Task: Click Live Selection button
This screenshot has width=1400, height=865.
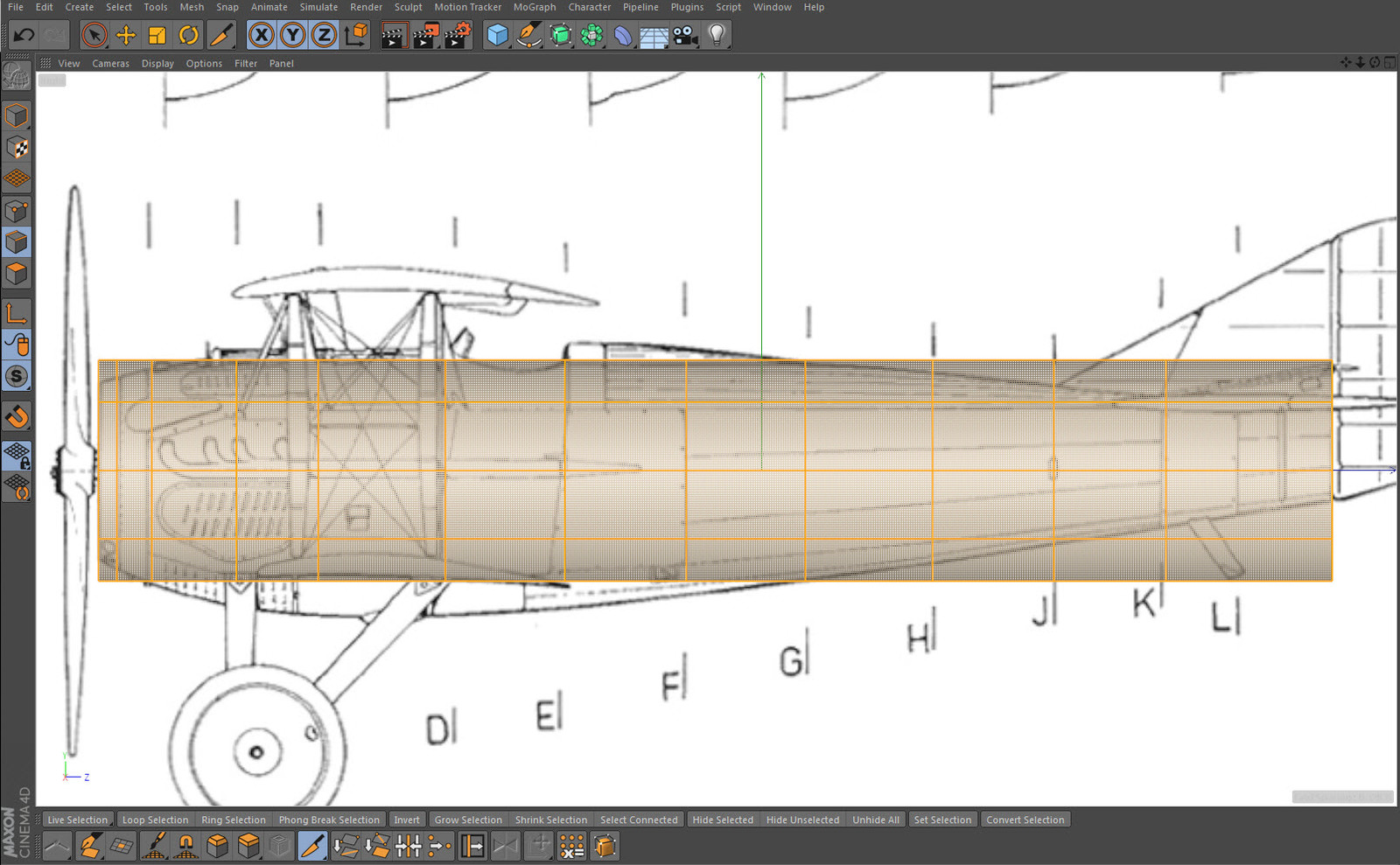Action: pyautogui.click(x=78, y=820)
